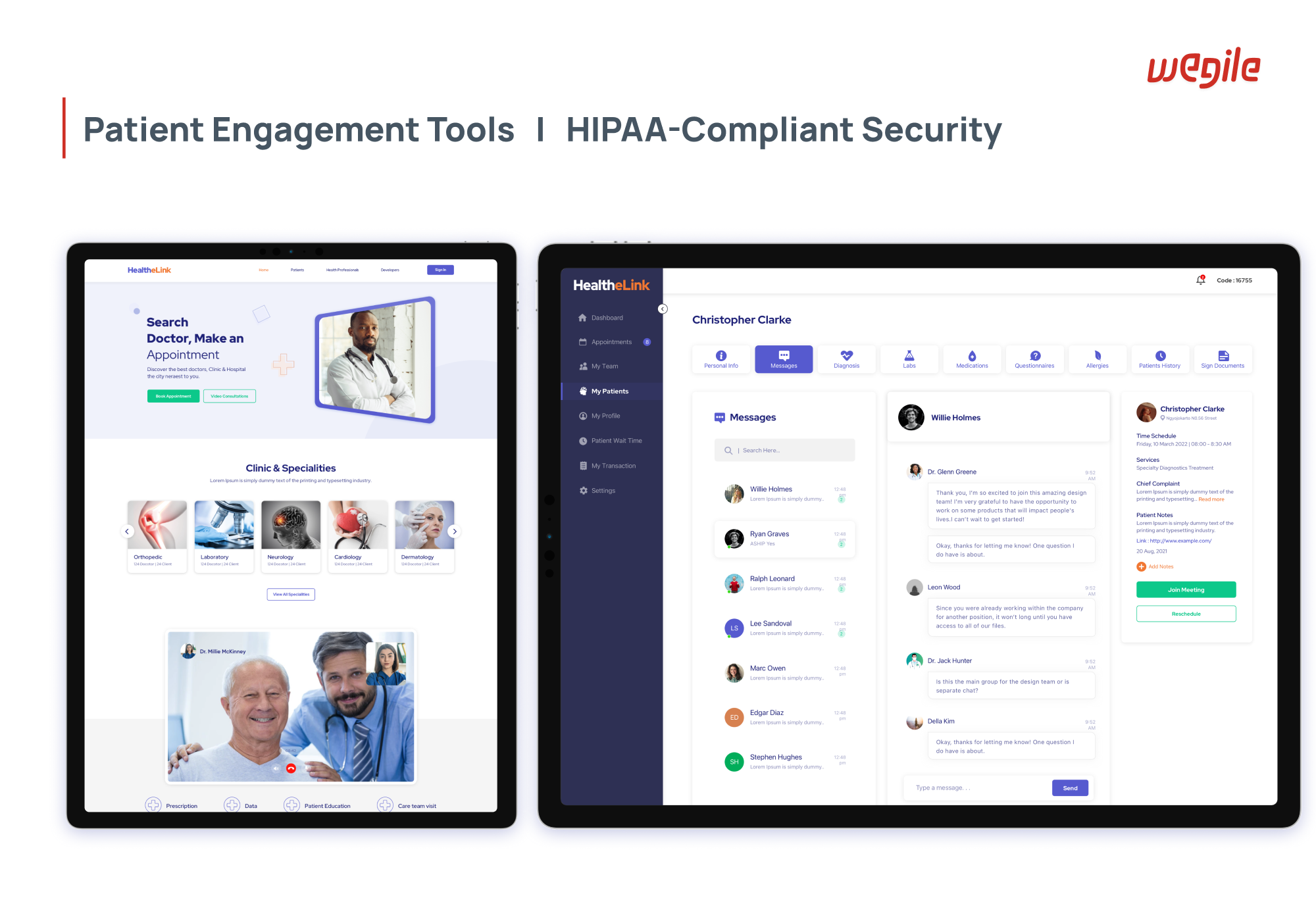Open the notification bell icon

tap(1201, 280)
